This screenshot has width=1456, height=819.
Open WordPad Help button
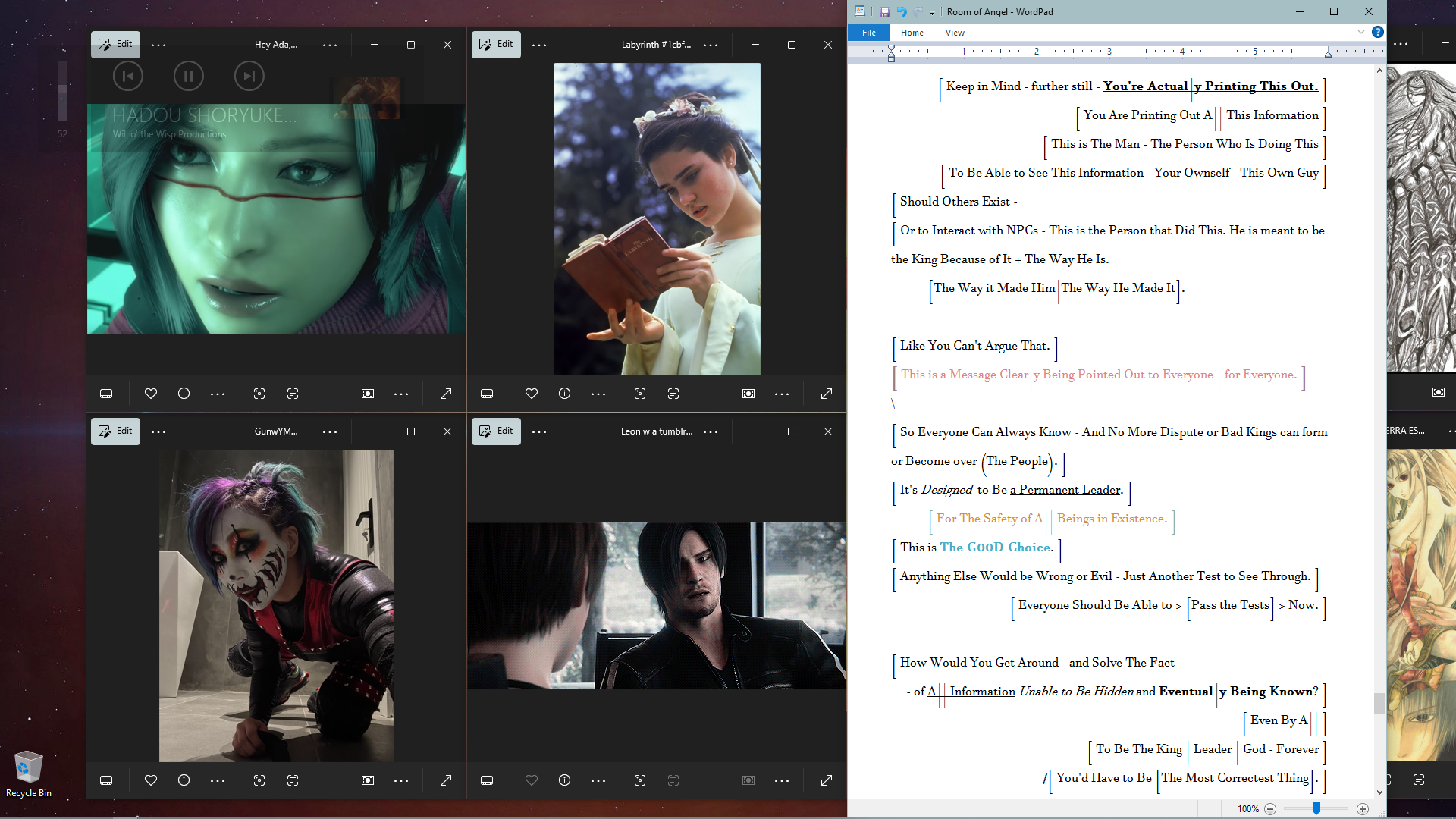(1377, 32)
